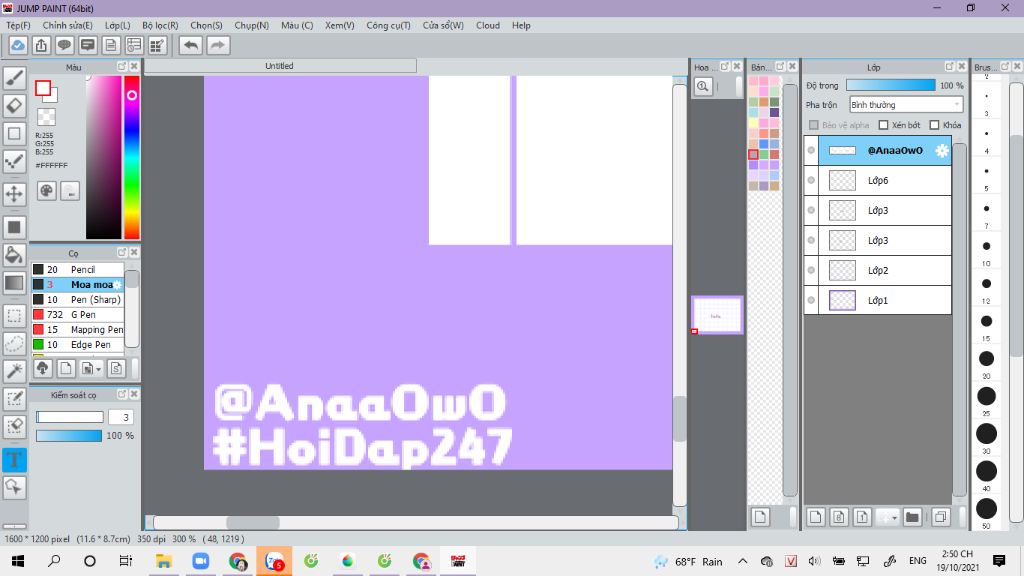
Task: Click the transparent color swatch
Action: pyautogui.click(x=46, y=117)
